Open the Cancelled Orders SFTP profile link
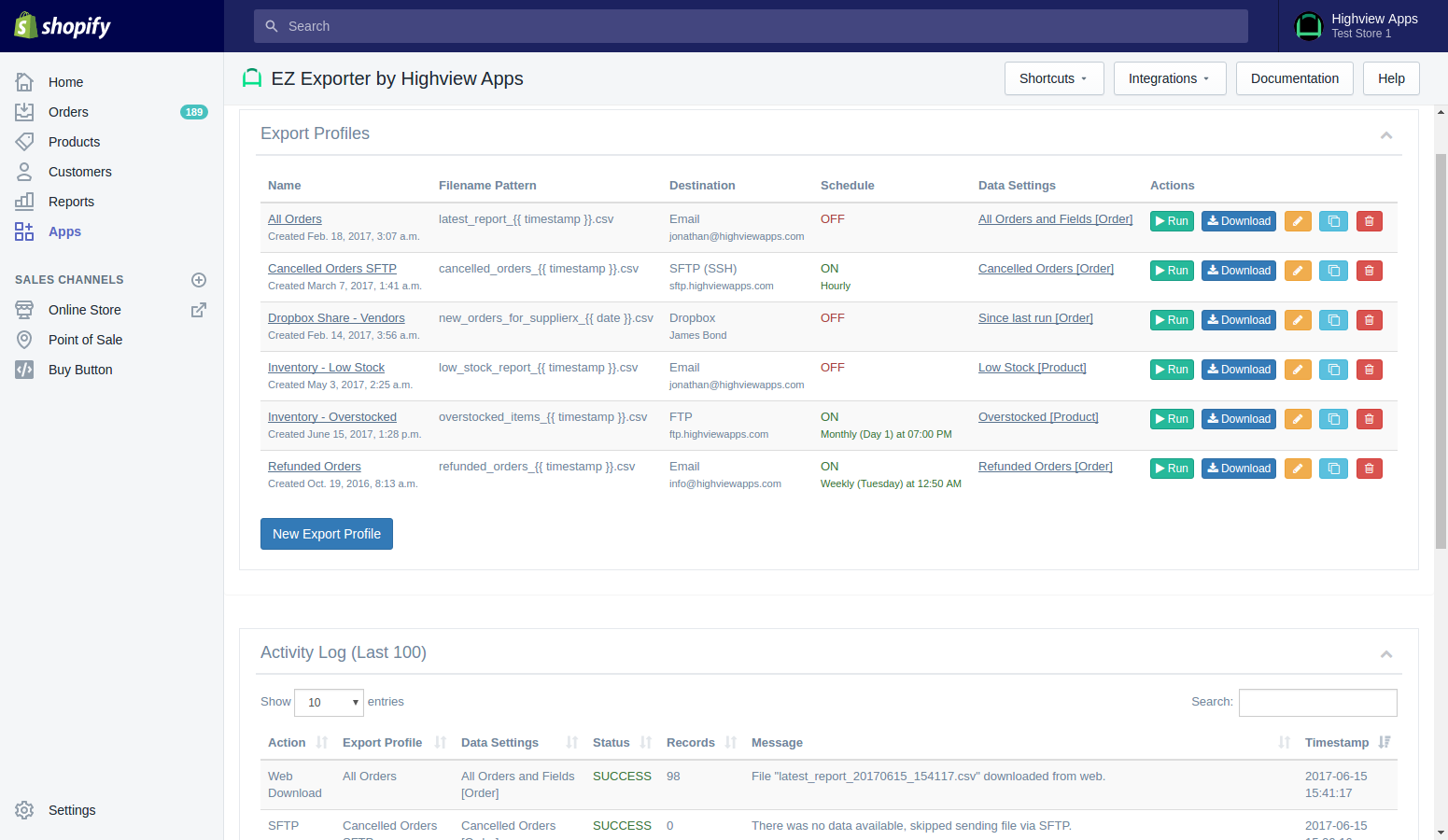The width and height of the screenshot is (1448, 840). [332, 269]
